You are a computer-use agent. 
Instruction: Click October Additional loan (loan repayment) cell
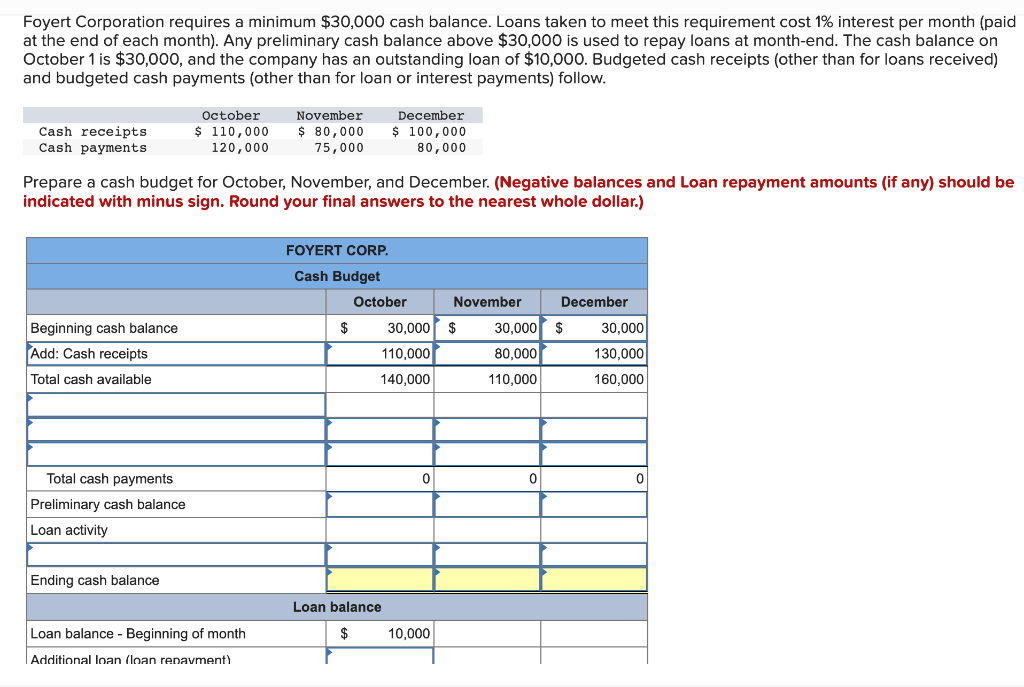380,656
